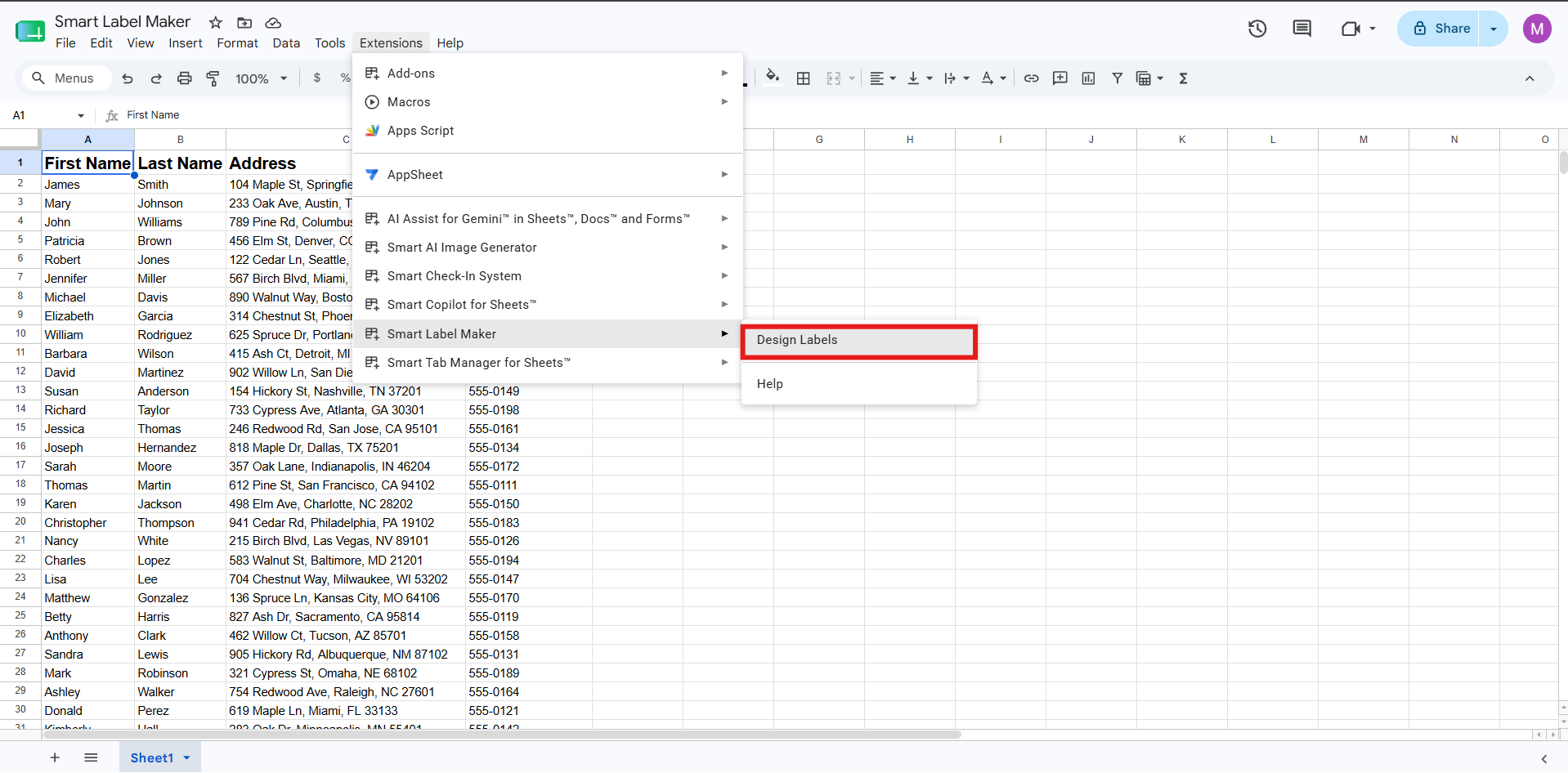Click the Share button
Viewport: 1568px width, 773px height.
tap(1439, 29)
